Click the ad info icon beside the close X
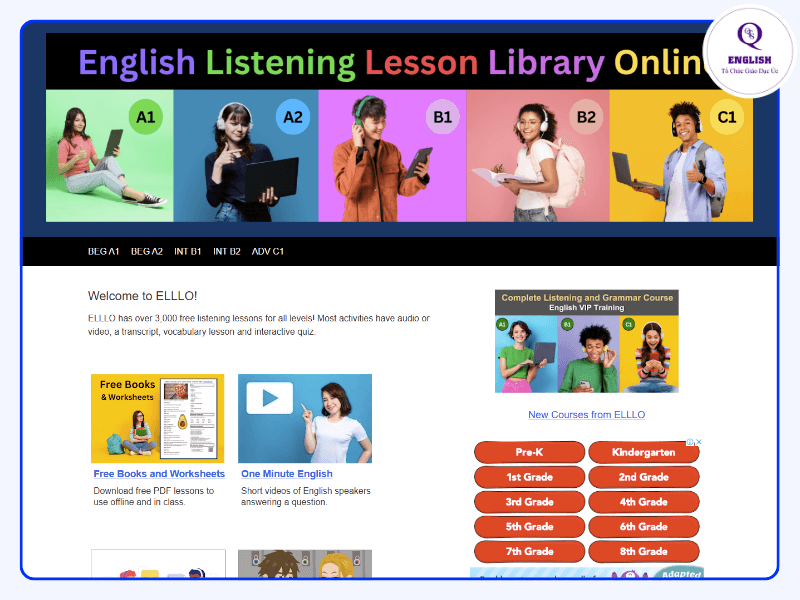The width and height of the screenshot is (800, 600). click(x=690, y=442)
